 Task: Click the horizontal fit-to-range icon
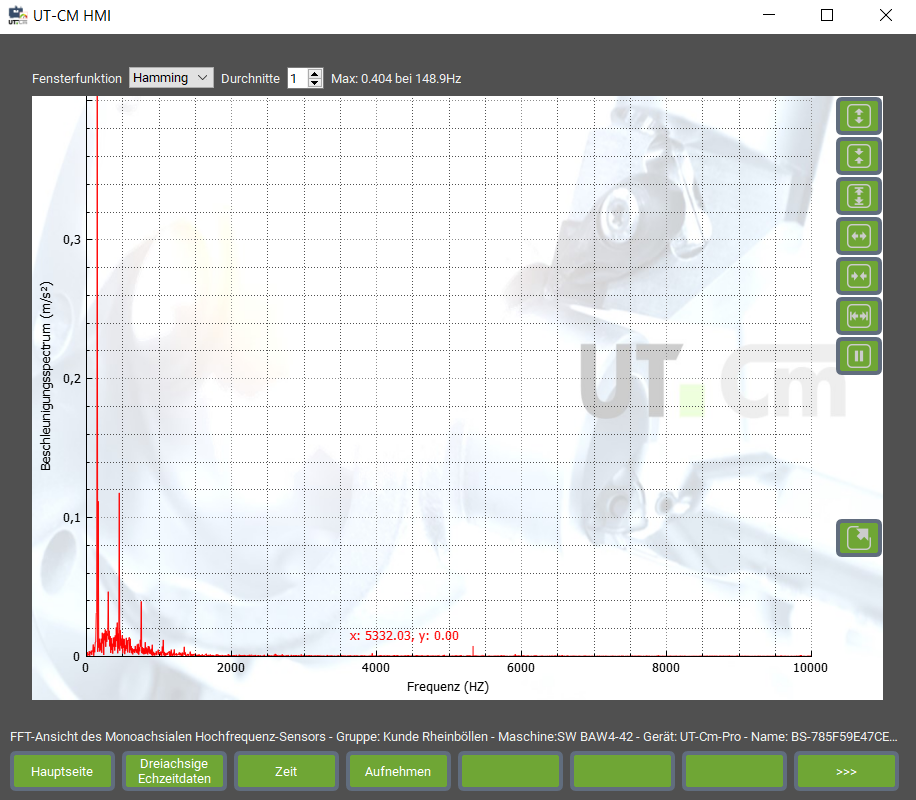click(859, 316)
